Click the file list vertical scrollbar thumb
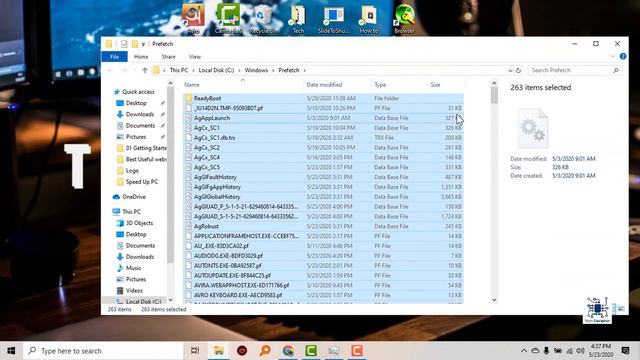 pos(494,96)
